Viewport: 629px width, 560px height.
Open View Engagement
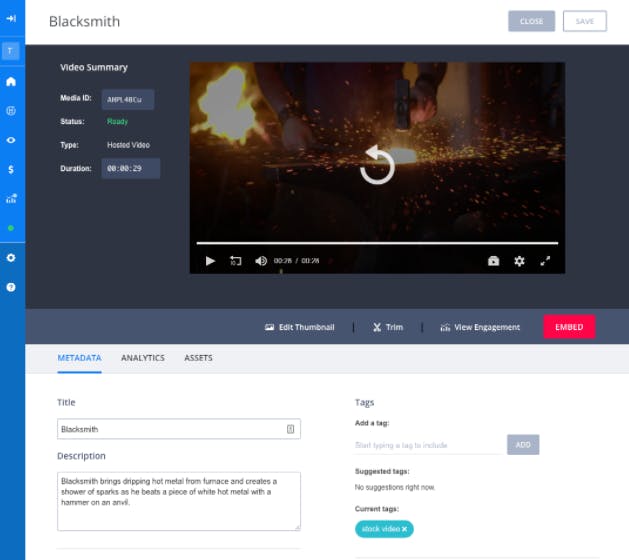pyautogui.click(x=480, y=327)
